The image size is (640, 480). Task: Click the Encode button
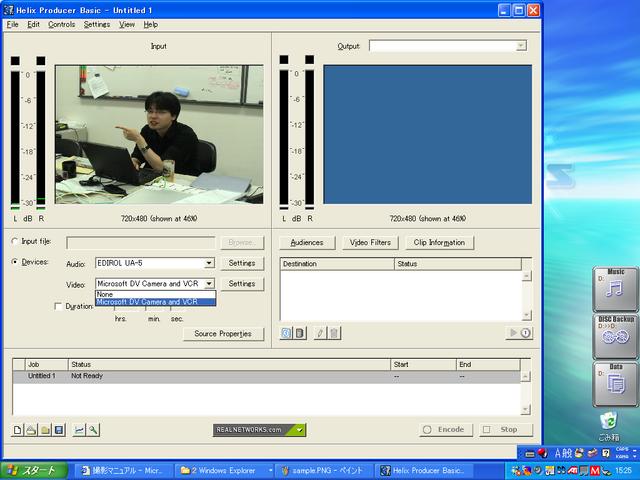coord(446,429)
